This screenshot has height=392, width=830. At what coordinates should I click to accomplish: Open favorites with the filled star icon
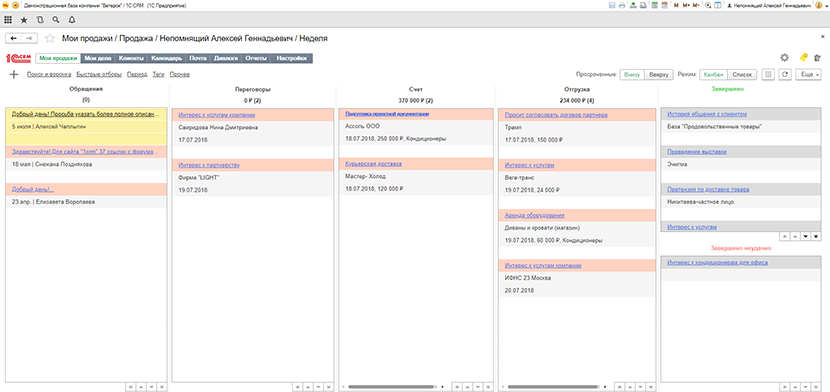click(x=24, y=20)
